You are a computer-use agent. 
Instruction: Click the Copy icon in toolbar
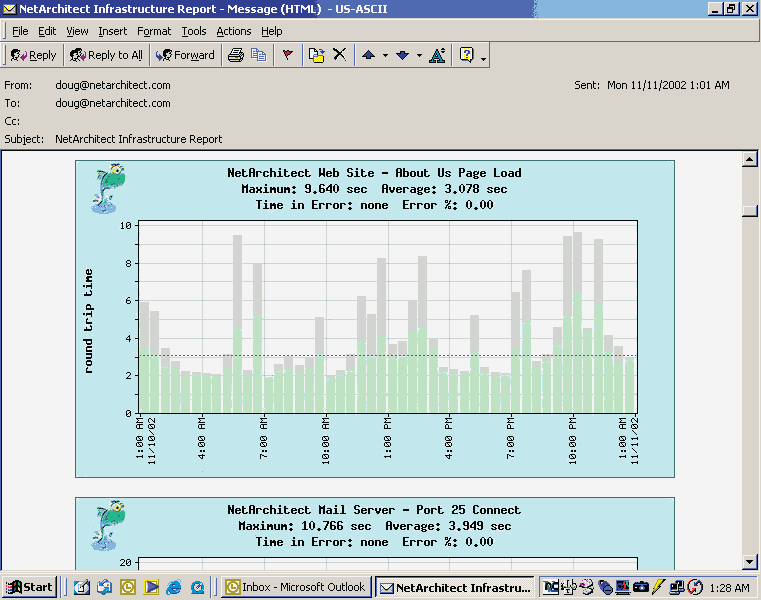pos(258,55)
